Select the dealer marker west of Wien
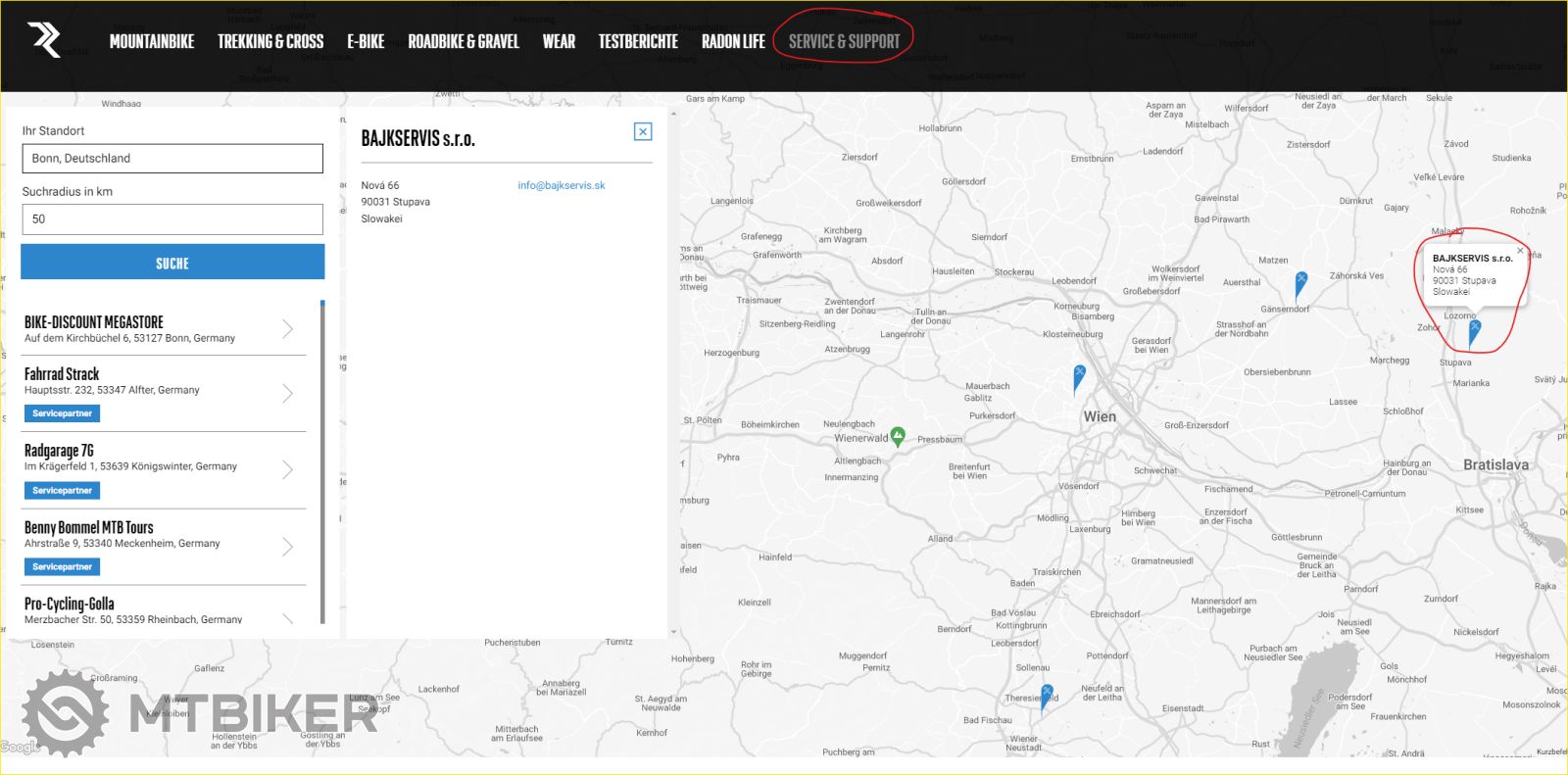 pos(1079,376)
